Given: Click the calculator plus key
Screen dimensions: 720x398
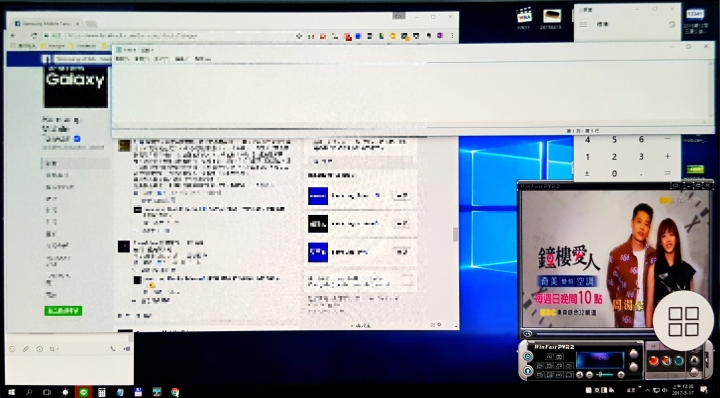Looking at the screenshot, I should (x=667, y=157).
